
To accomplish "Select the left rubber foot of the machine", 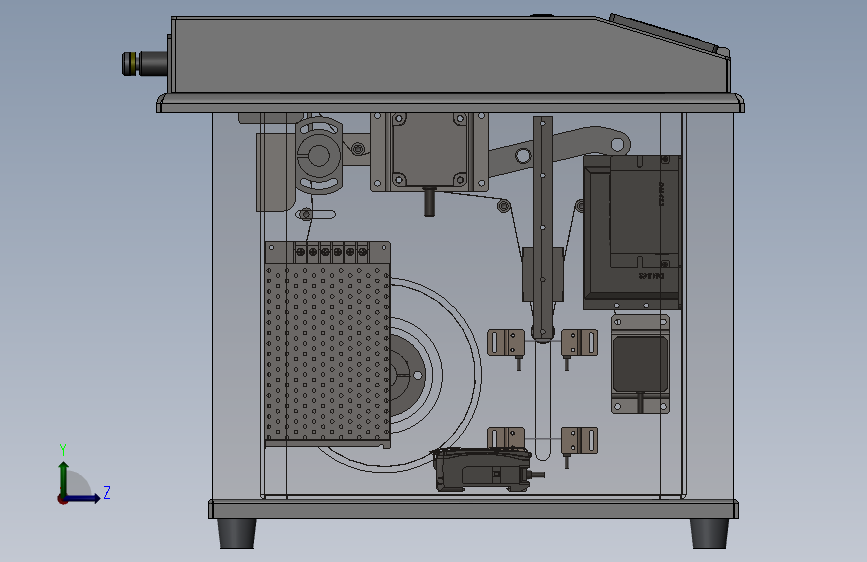I will tap(237, 534).
